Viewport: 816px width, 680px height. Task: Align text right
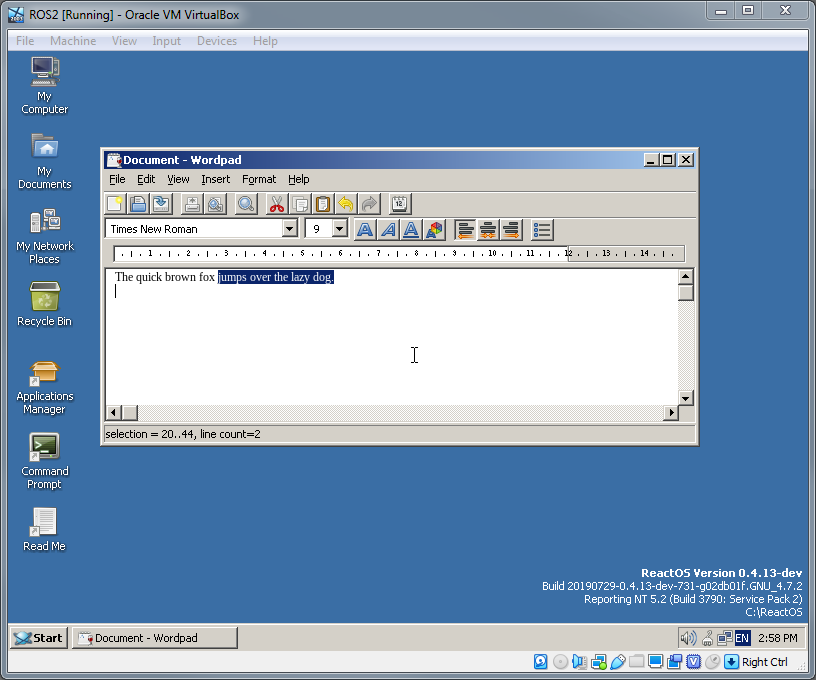[511, 229]
